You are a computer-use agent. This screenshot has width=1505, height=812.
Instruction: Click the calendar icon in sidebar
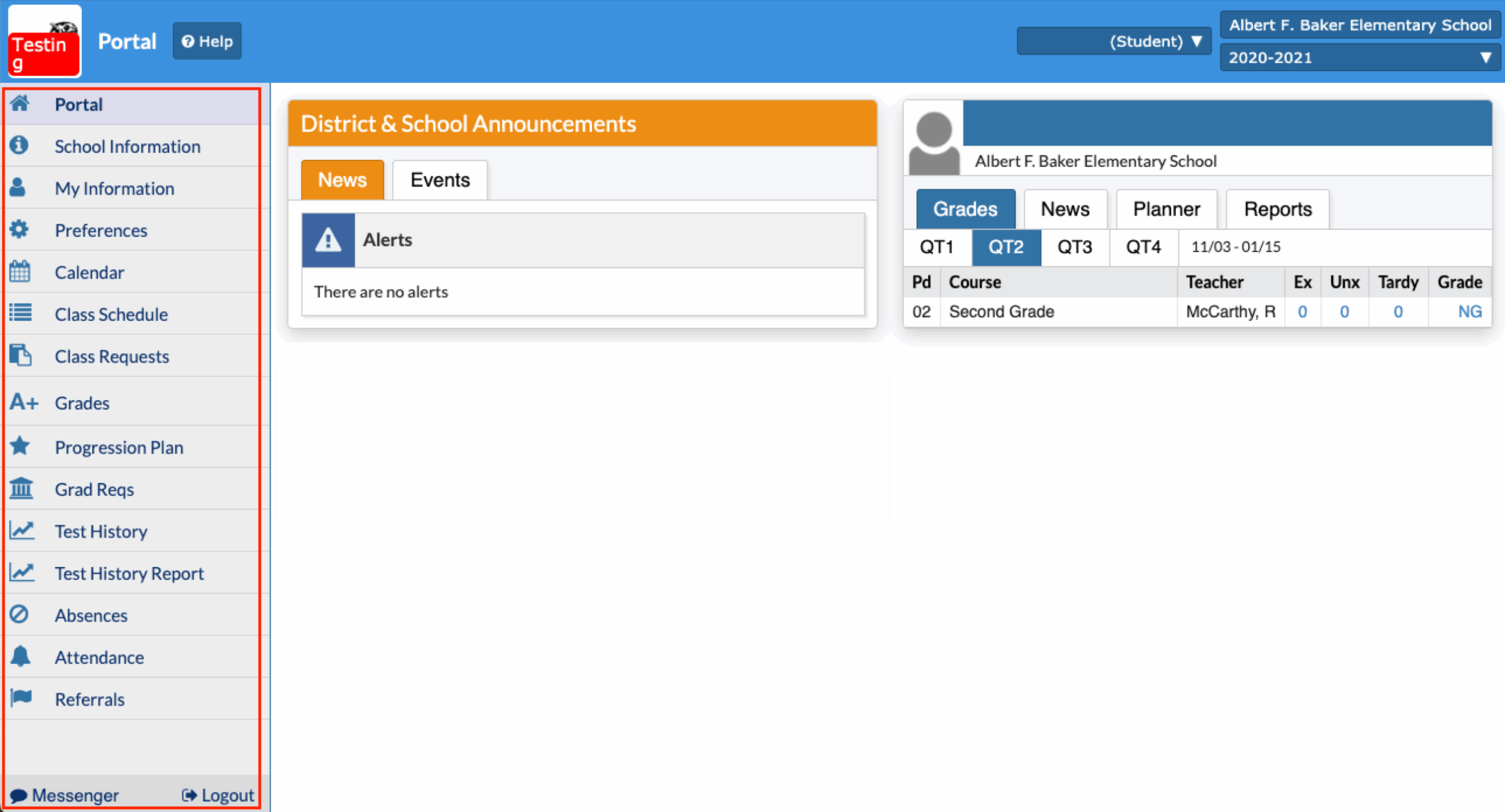point(20,272)
